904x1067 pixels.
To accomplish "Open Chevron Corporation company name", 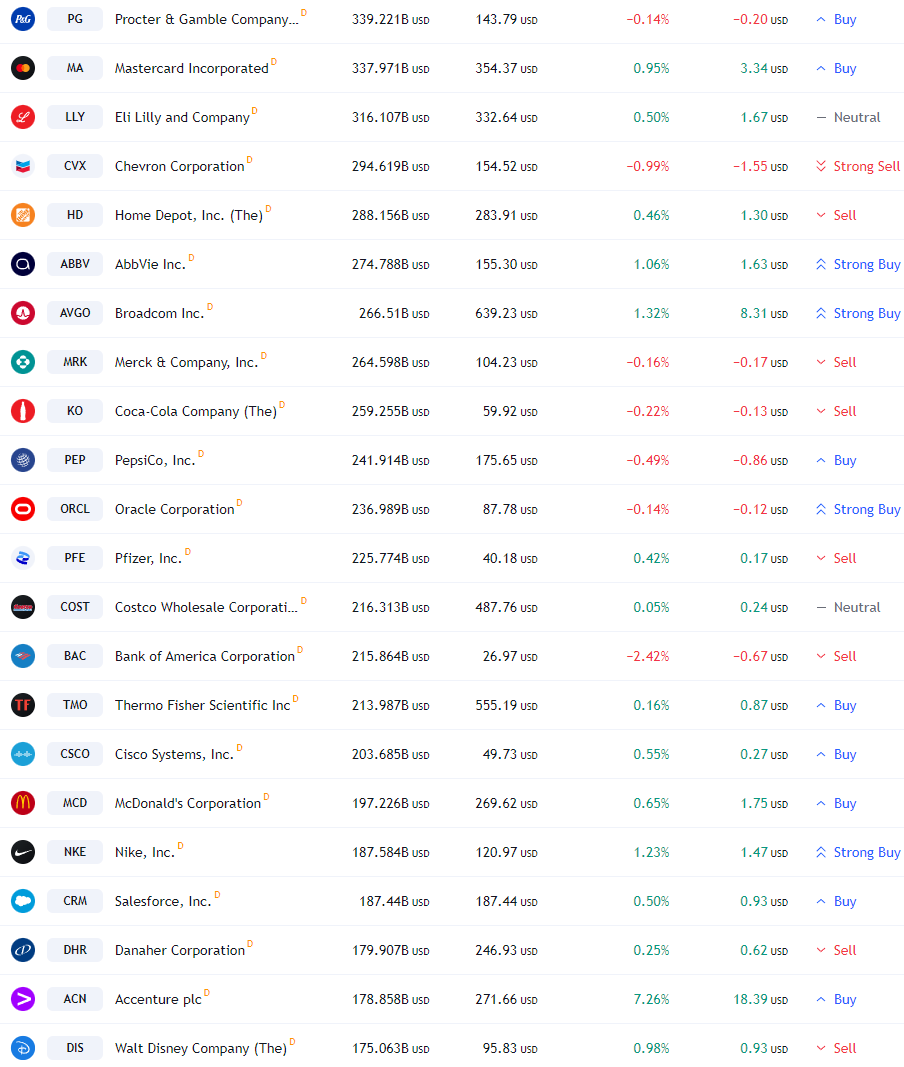I will coord(179,167).
